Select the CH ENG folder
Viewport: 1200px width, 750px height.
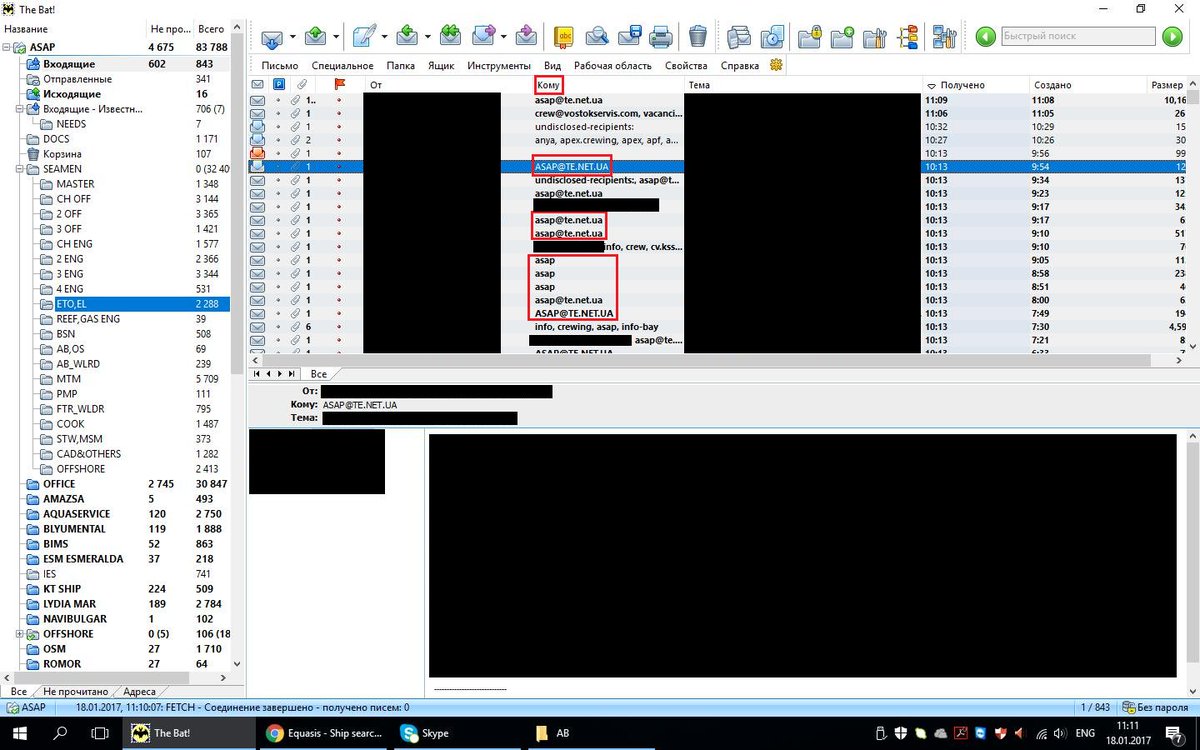75,244
